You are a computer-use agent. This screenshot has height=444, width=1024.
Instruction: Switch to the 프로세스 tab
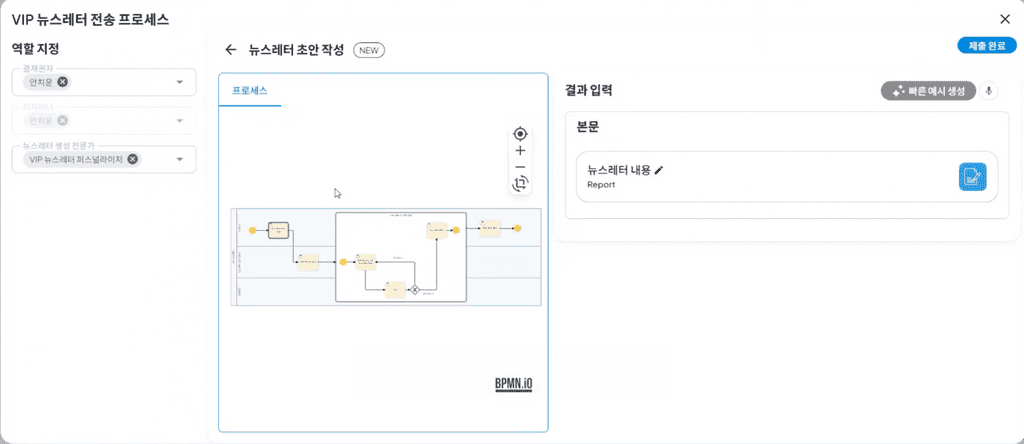(x=250, y=91)
